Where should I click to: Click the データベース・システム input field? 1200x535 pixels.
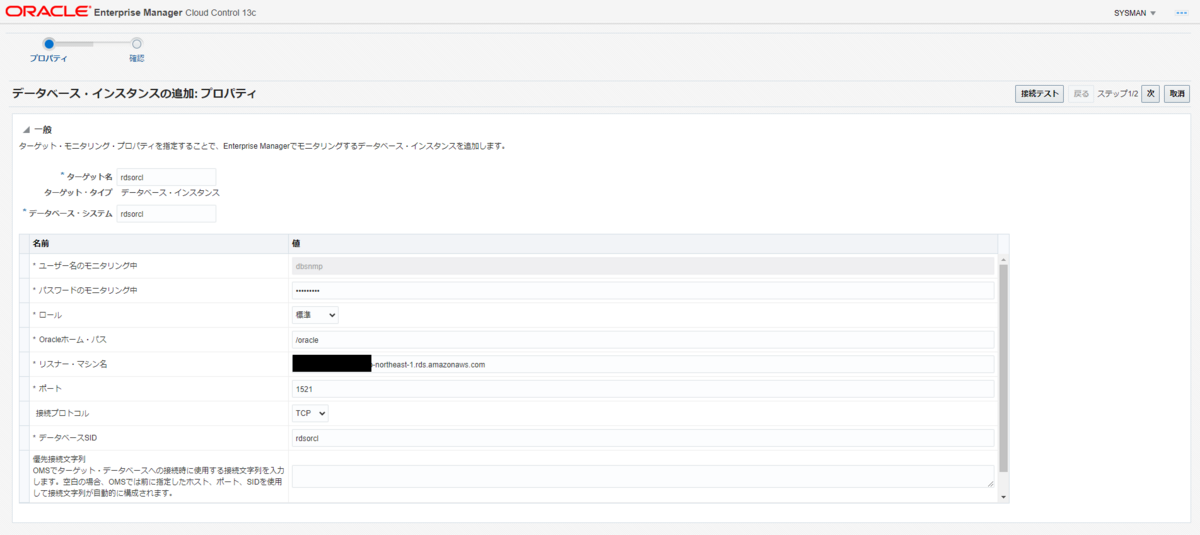pyautogui.click(x=166, y=213)
